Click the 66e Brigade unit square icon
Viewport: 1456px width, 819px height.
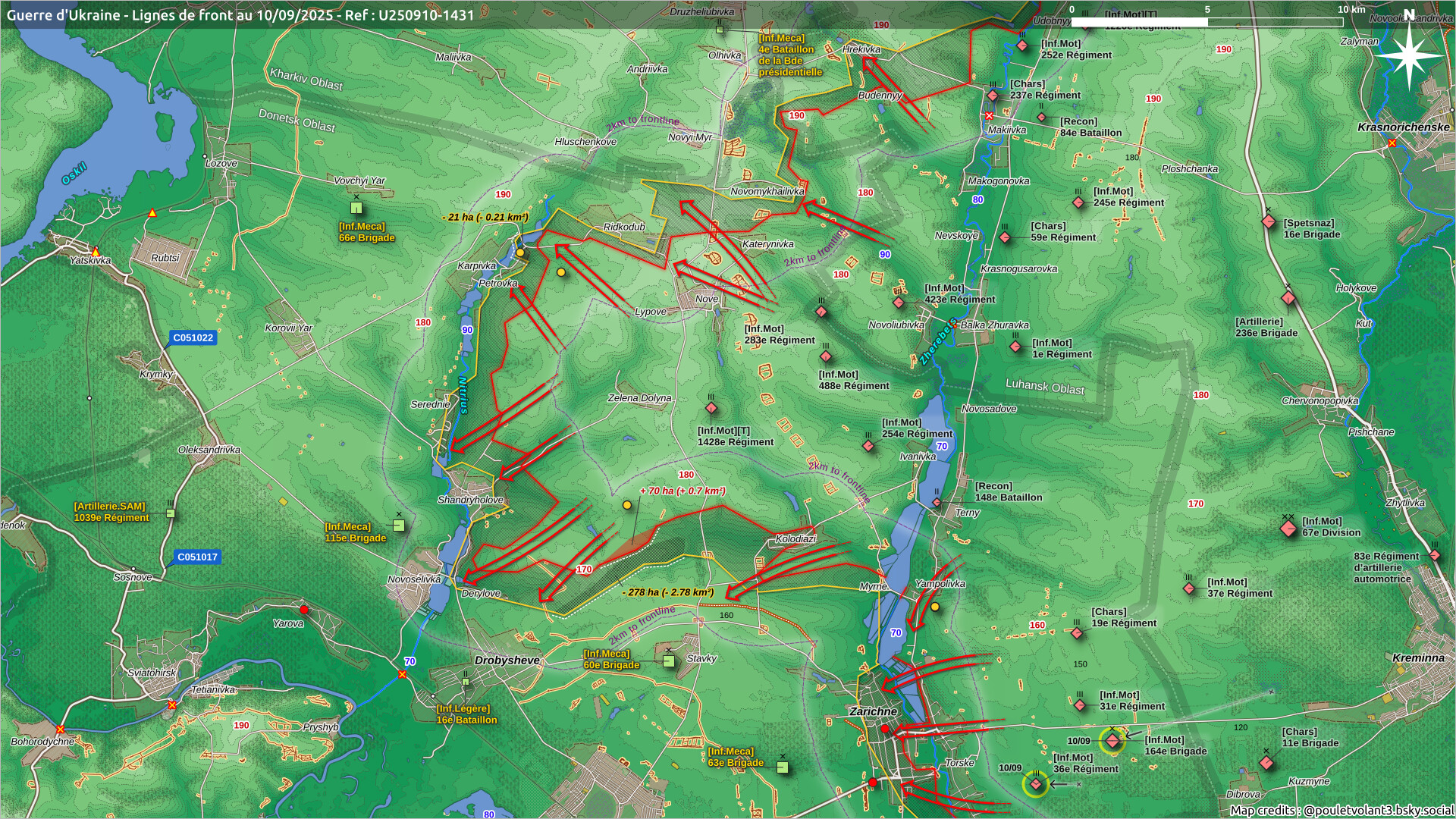pos(356,208)
